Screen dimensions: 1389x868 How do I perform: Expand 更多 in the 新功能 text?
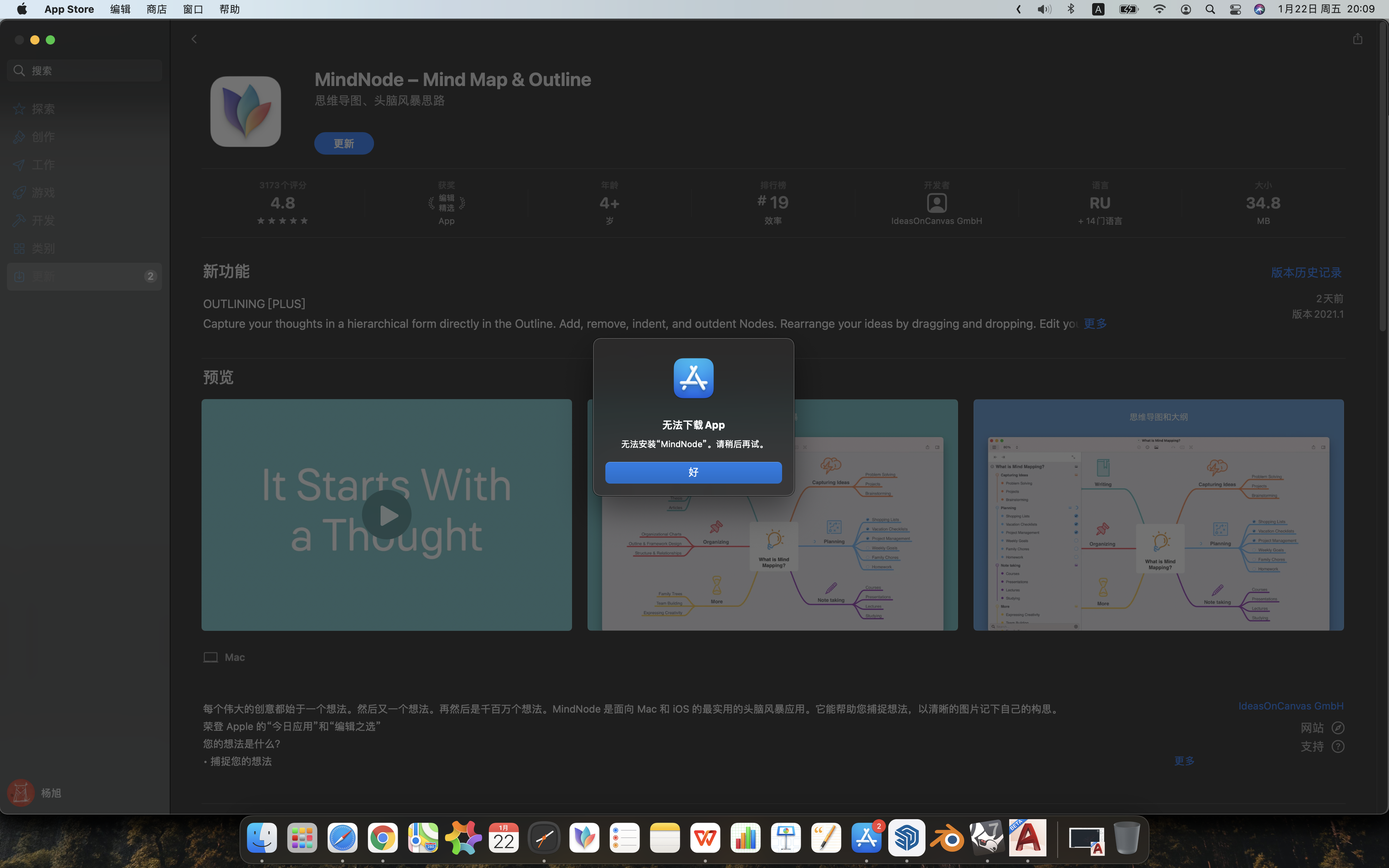1094,323
